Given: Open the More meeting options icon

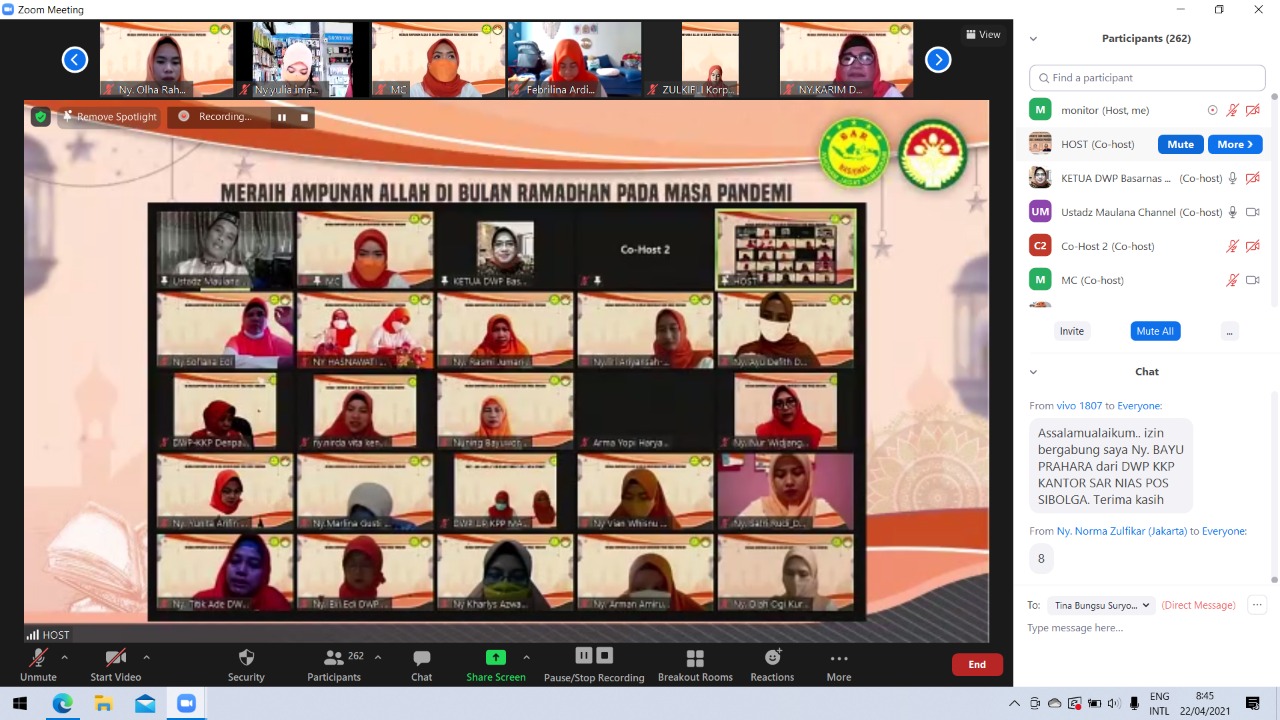Looking at the screenshot, I should coord(838,658).
